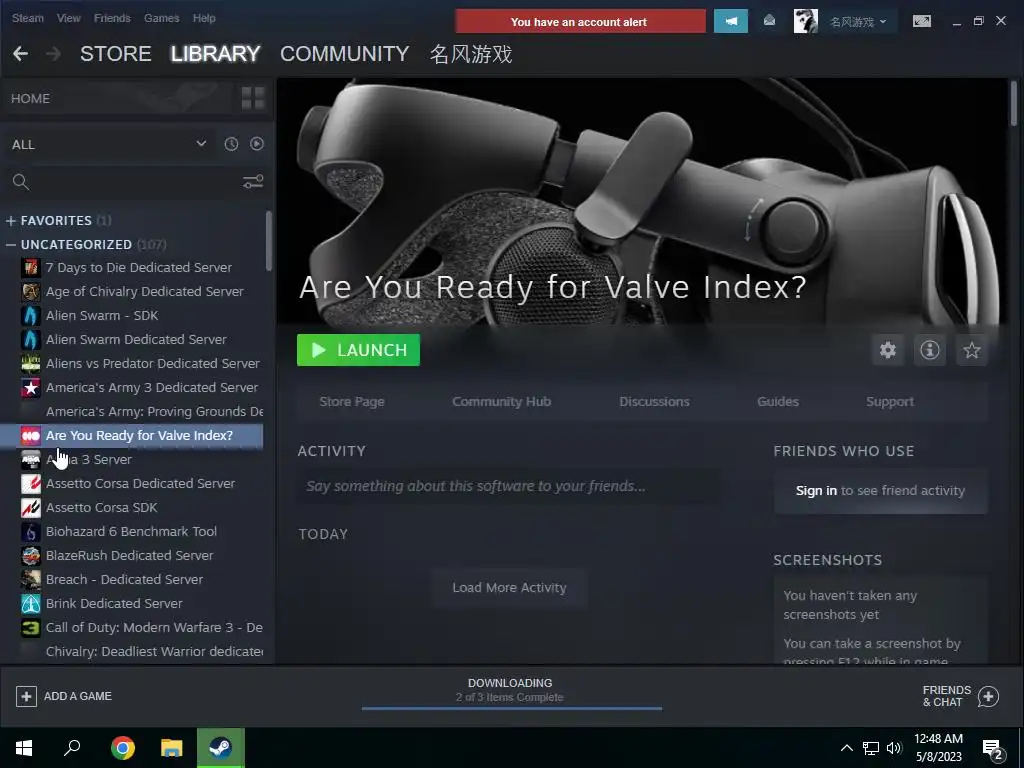The image size is (1024, 768).
Task: Toggle the ready-to-play filter icon
Action: point(257,144)
